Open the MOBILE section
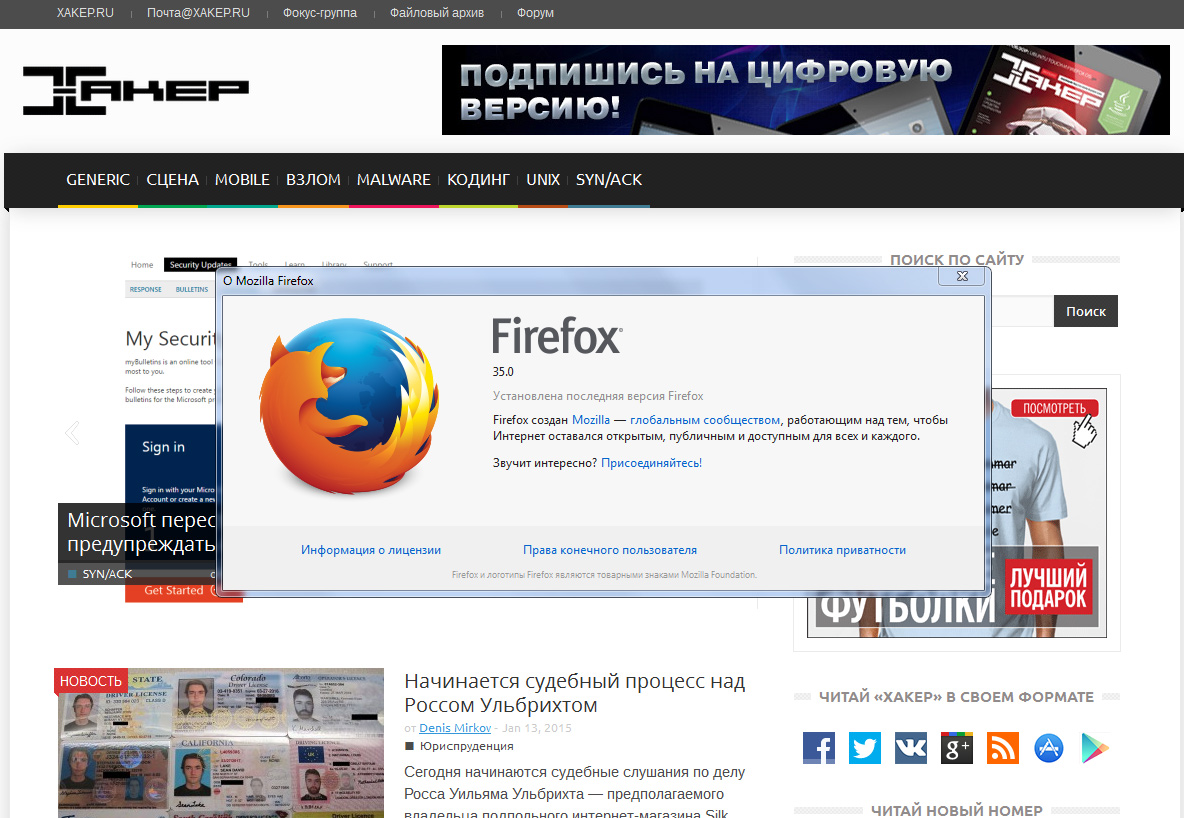This screenshot has width=1184, height=818. pos(242,180)
